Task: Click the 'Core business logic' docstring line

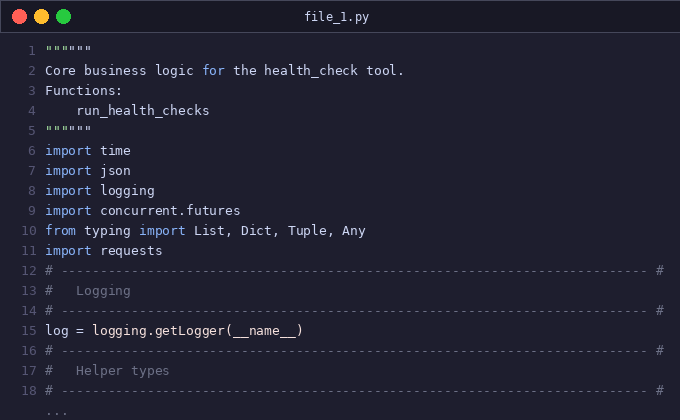Action: [x=224, y=70]
